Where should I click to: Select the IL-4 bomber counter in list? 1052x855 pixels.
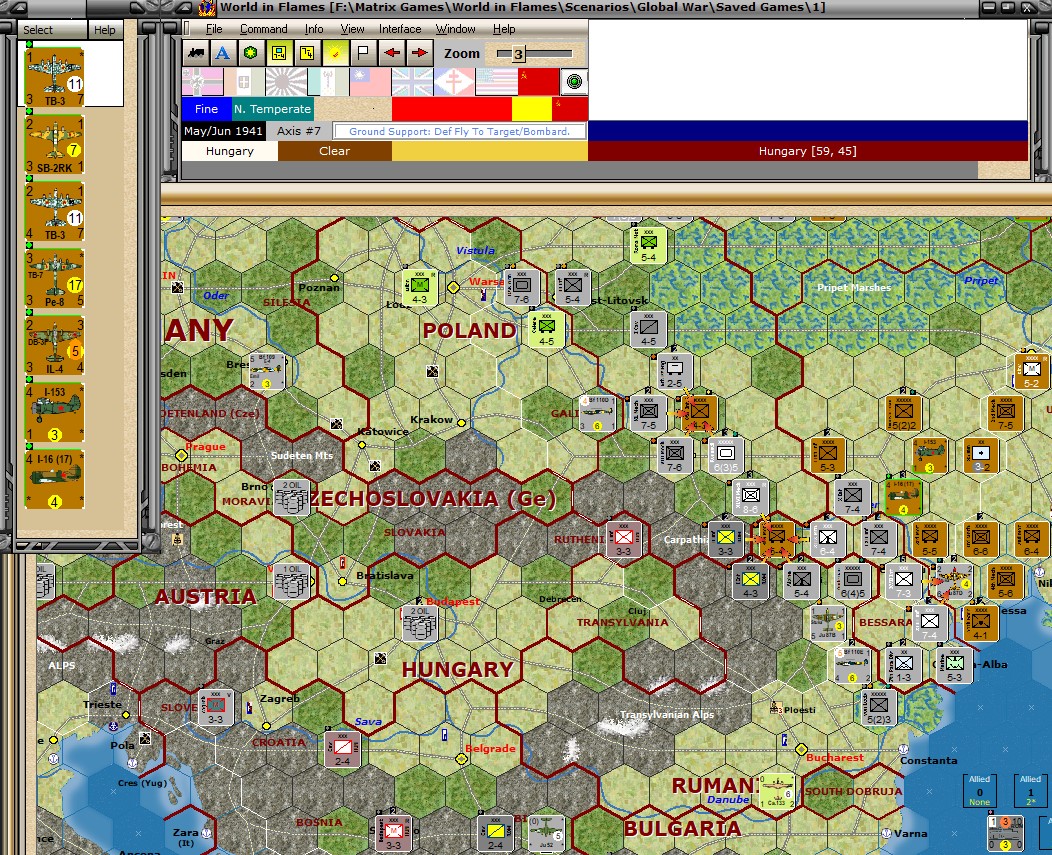click(x=54, y=346)
